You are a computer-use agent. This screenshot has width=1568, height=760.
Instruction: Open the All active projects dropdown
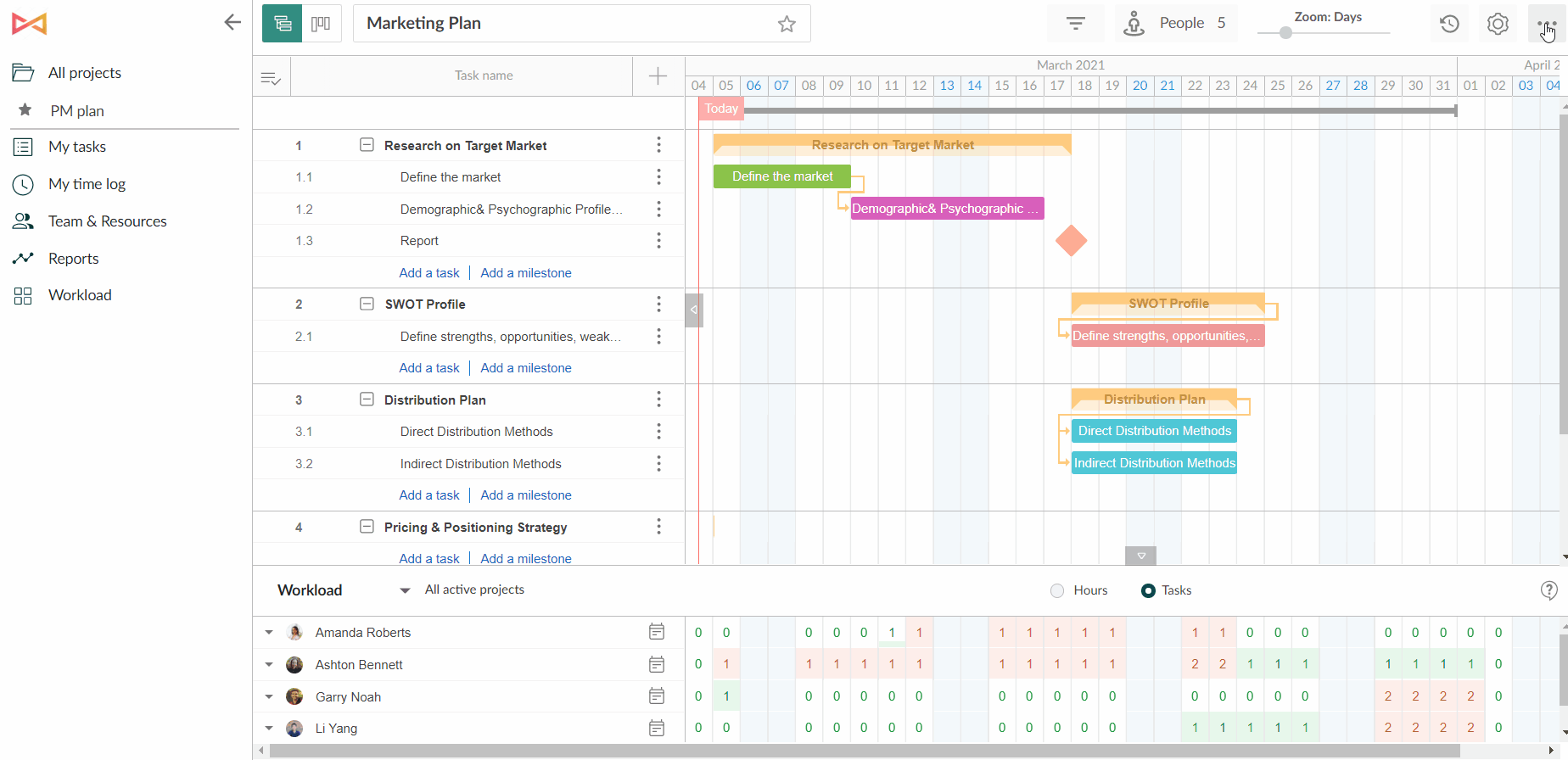[x=406, y=590]
